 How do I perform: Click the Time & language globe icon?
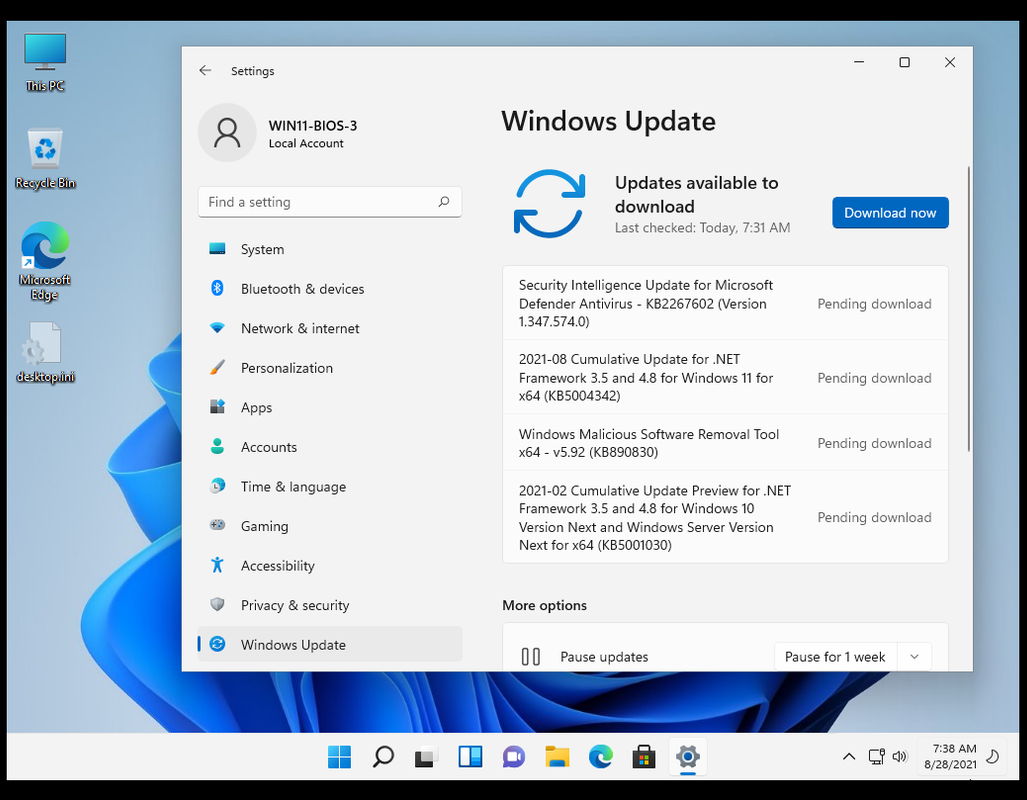click(x=217, y=486)
